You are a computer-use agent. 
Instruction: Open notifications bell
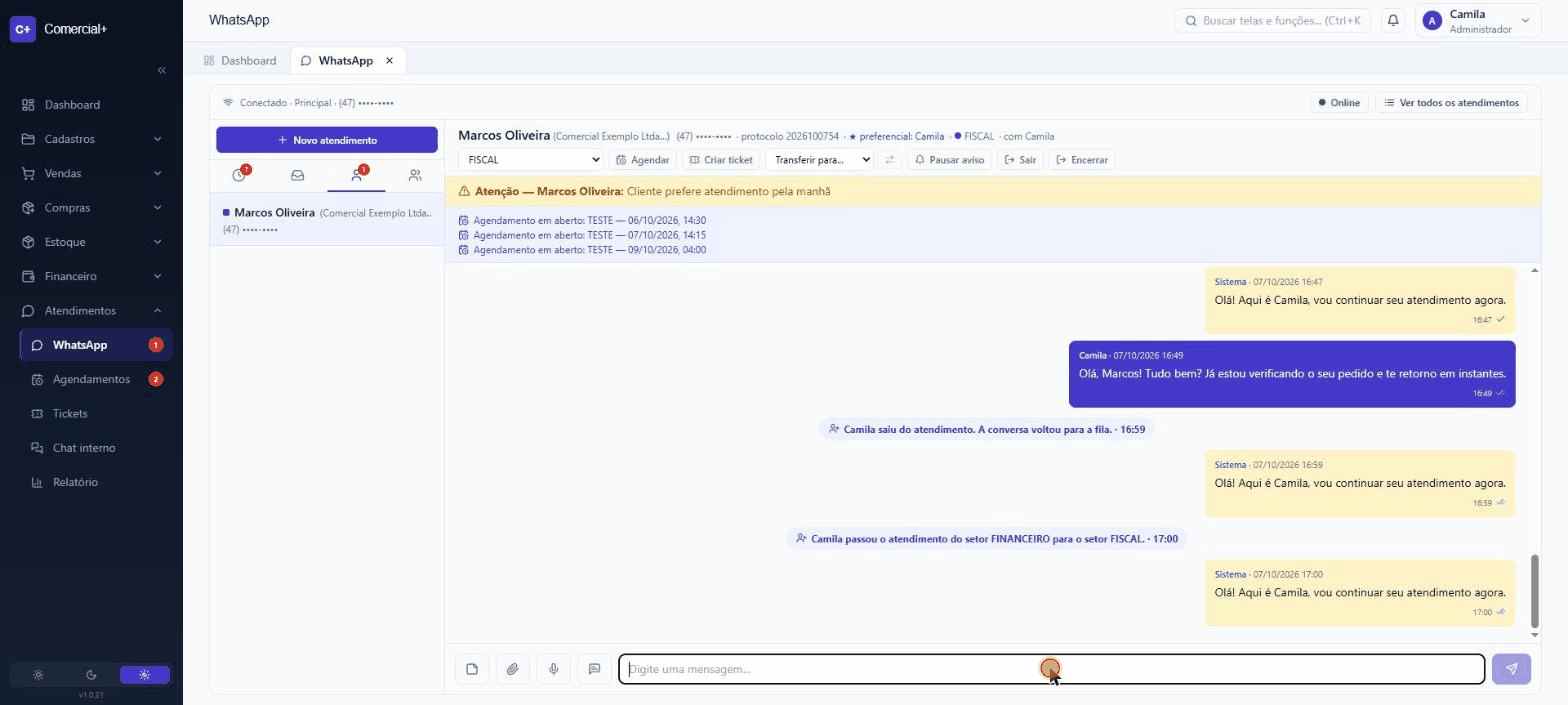(1393, 20)
